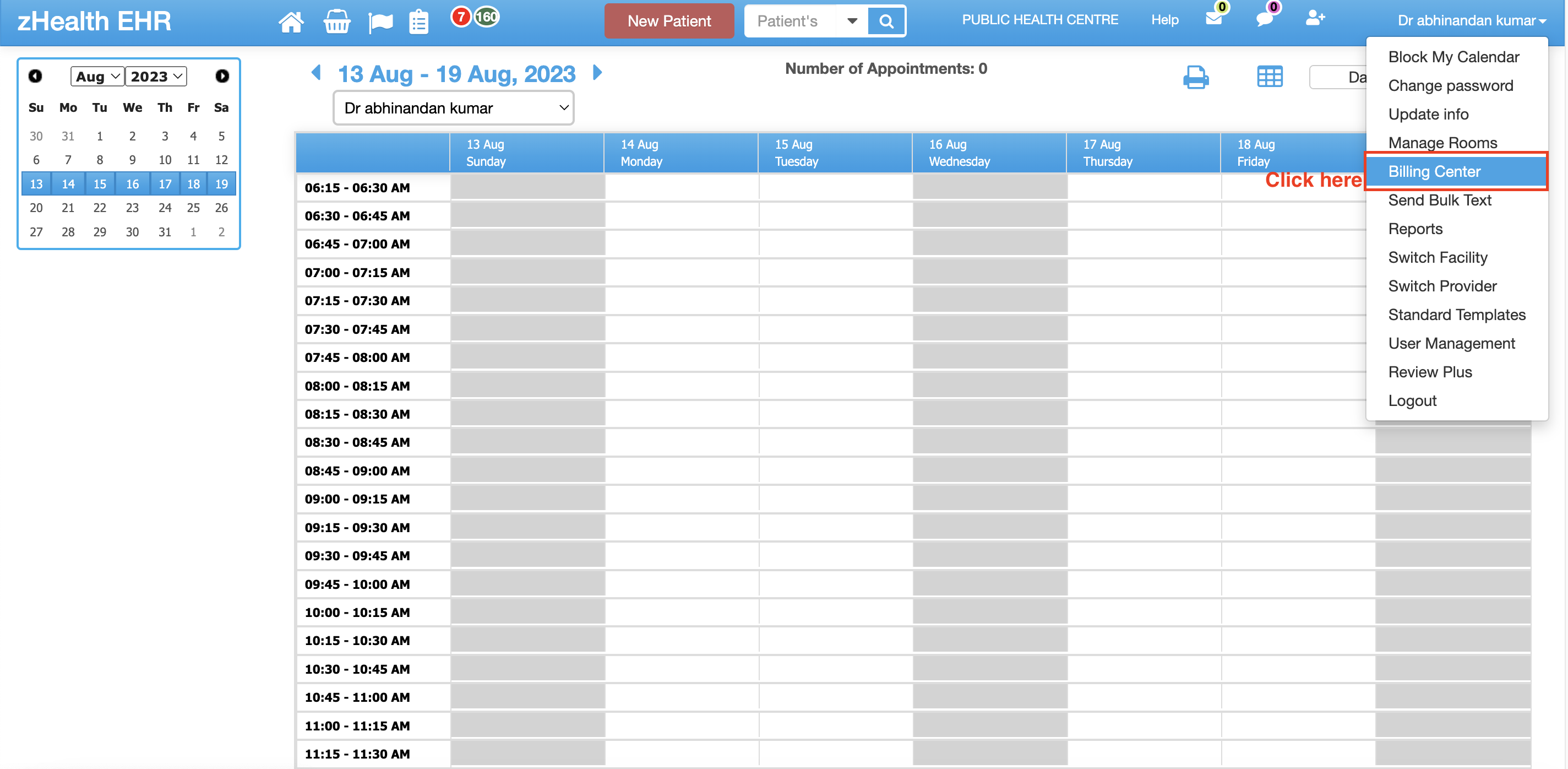Click the flag icon in toolbar
The height and width of the screenshot is (769, 1568).
[x=380, y=23]
